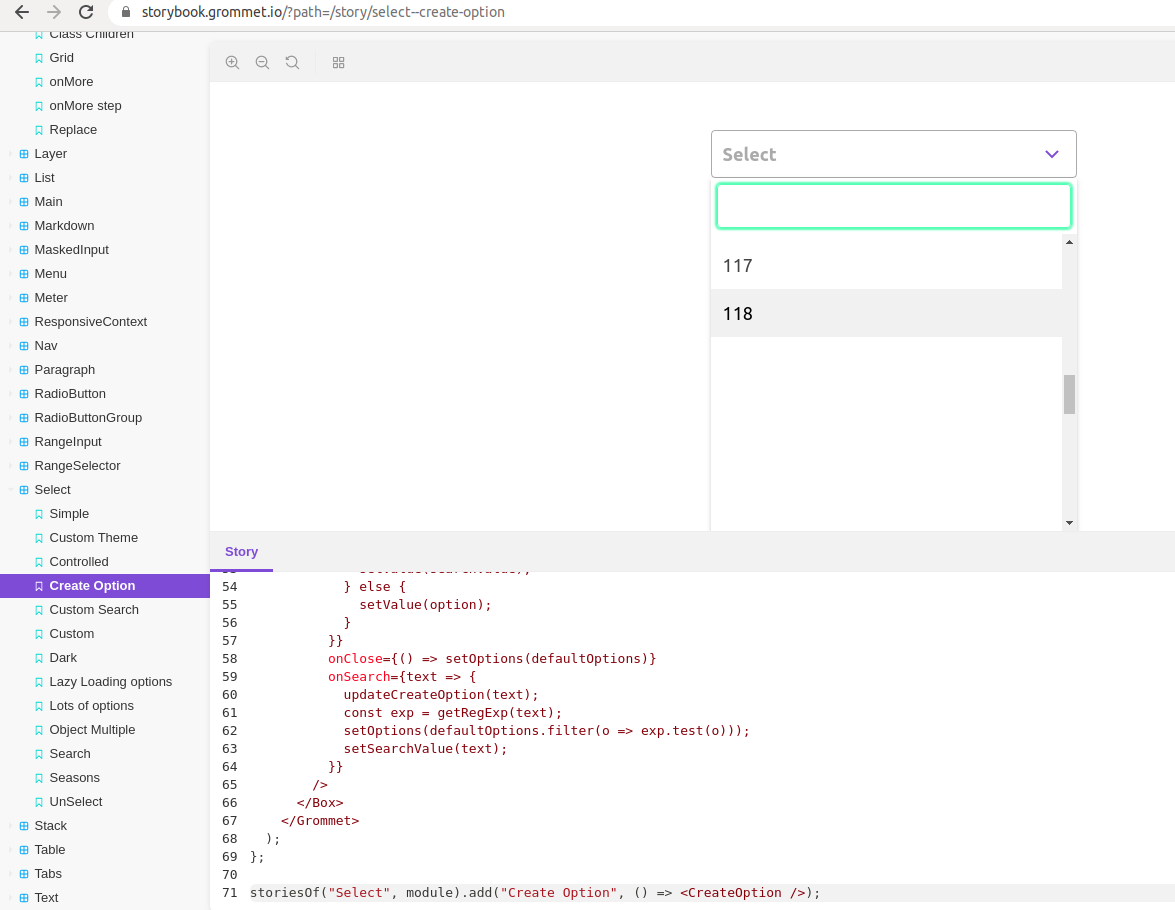Zoom in on the story canvas
The width and height of the screenshot is (1175, 910).
(232, 63)
